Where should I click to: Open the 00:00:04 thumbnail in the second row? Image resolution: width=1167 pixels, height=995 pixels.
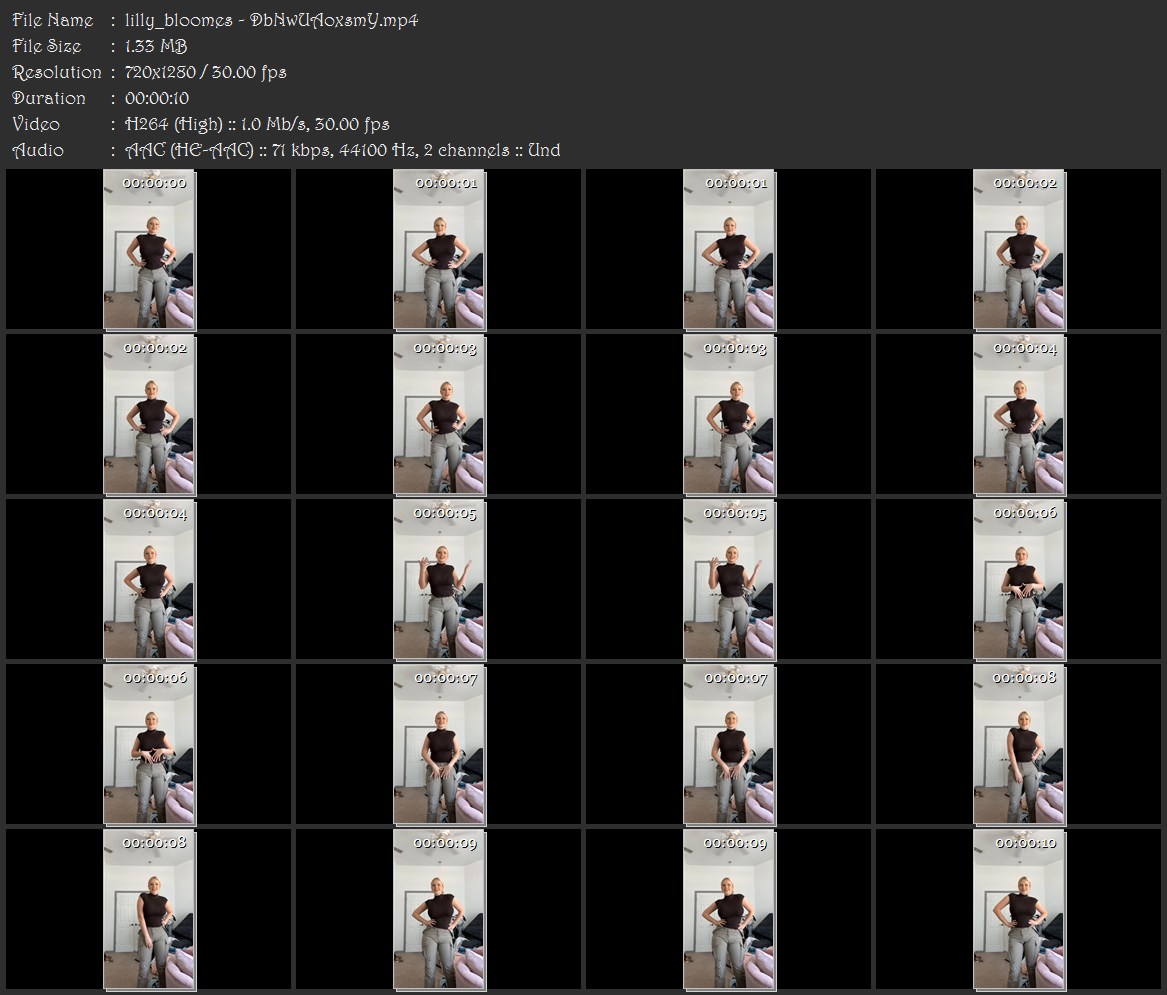coord(1018,415)
